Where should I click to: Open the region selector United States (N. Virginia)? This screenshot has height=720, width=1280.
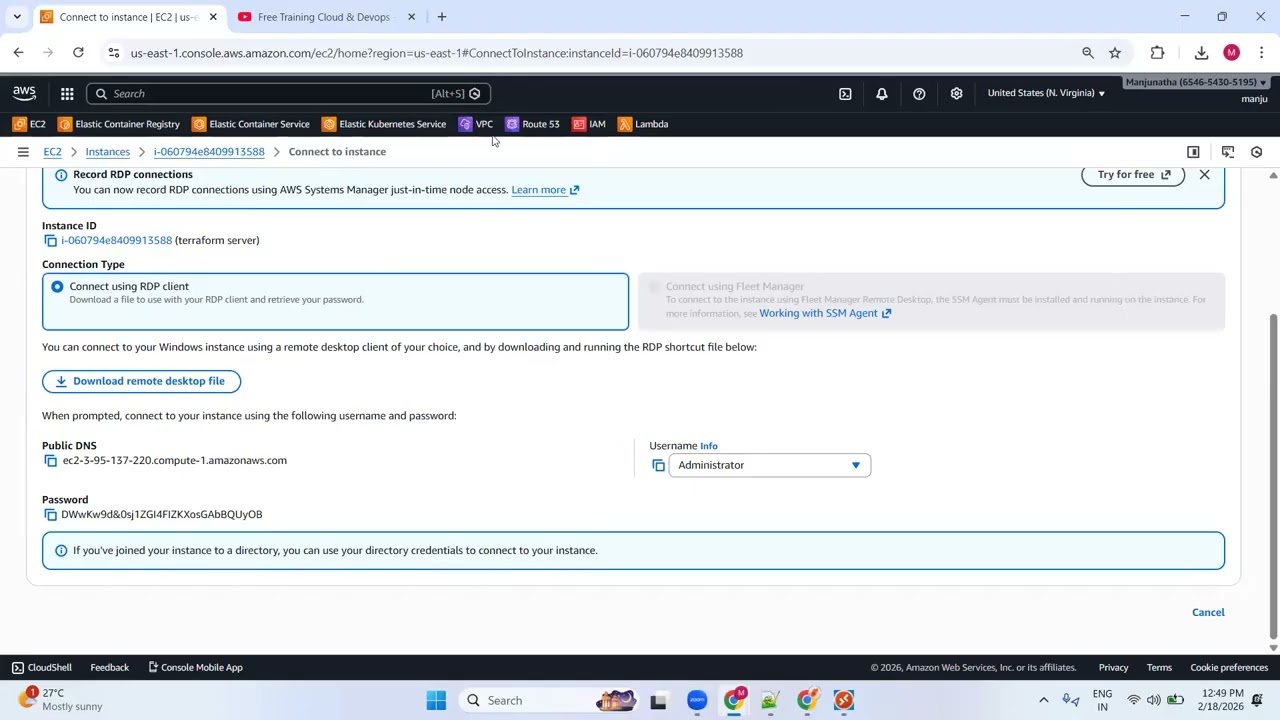1046,93
